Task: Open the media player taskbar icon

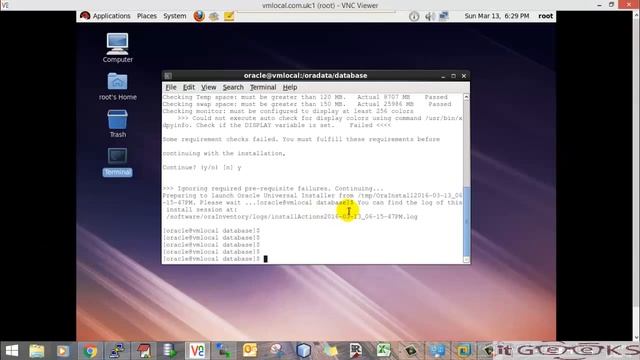Action: point(63,351)
